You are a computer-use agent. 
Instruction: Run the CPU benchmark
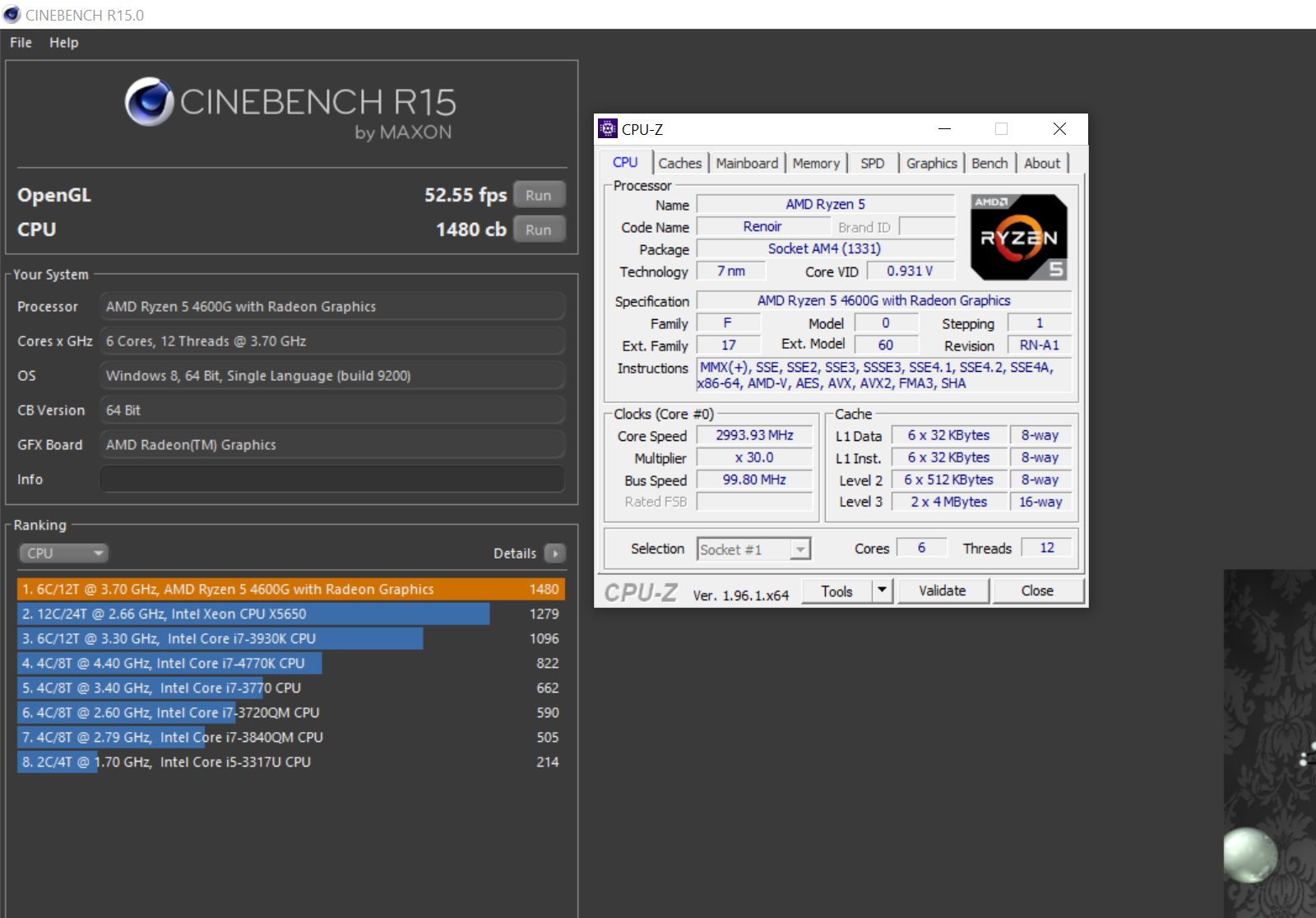click(x=539, y=229)
